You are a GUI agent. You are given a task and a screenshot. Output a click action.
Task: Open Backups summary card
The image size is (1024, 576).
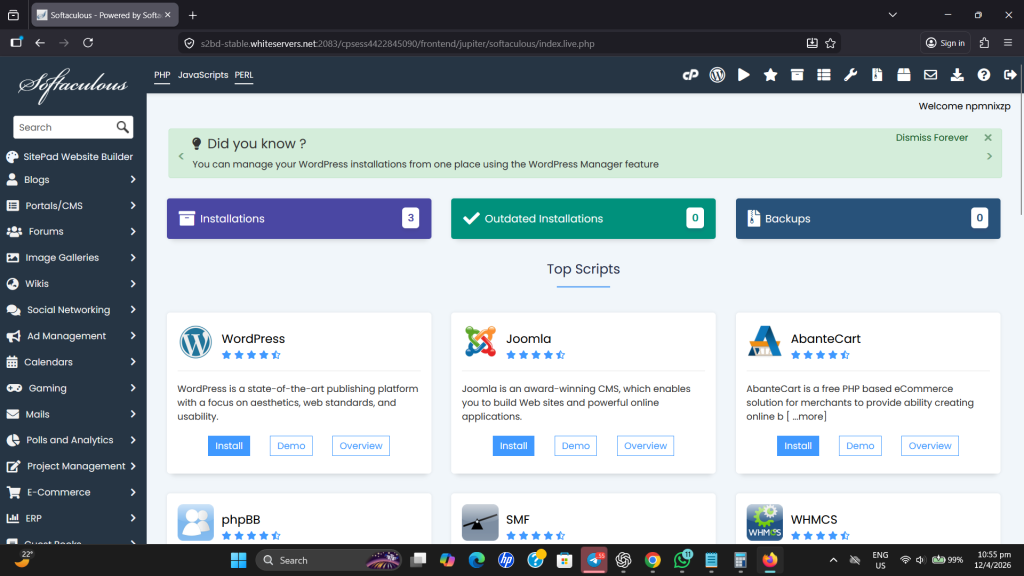coord(868,219)
